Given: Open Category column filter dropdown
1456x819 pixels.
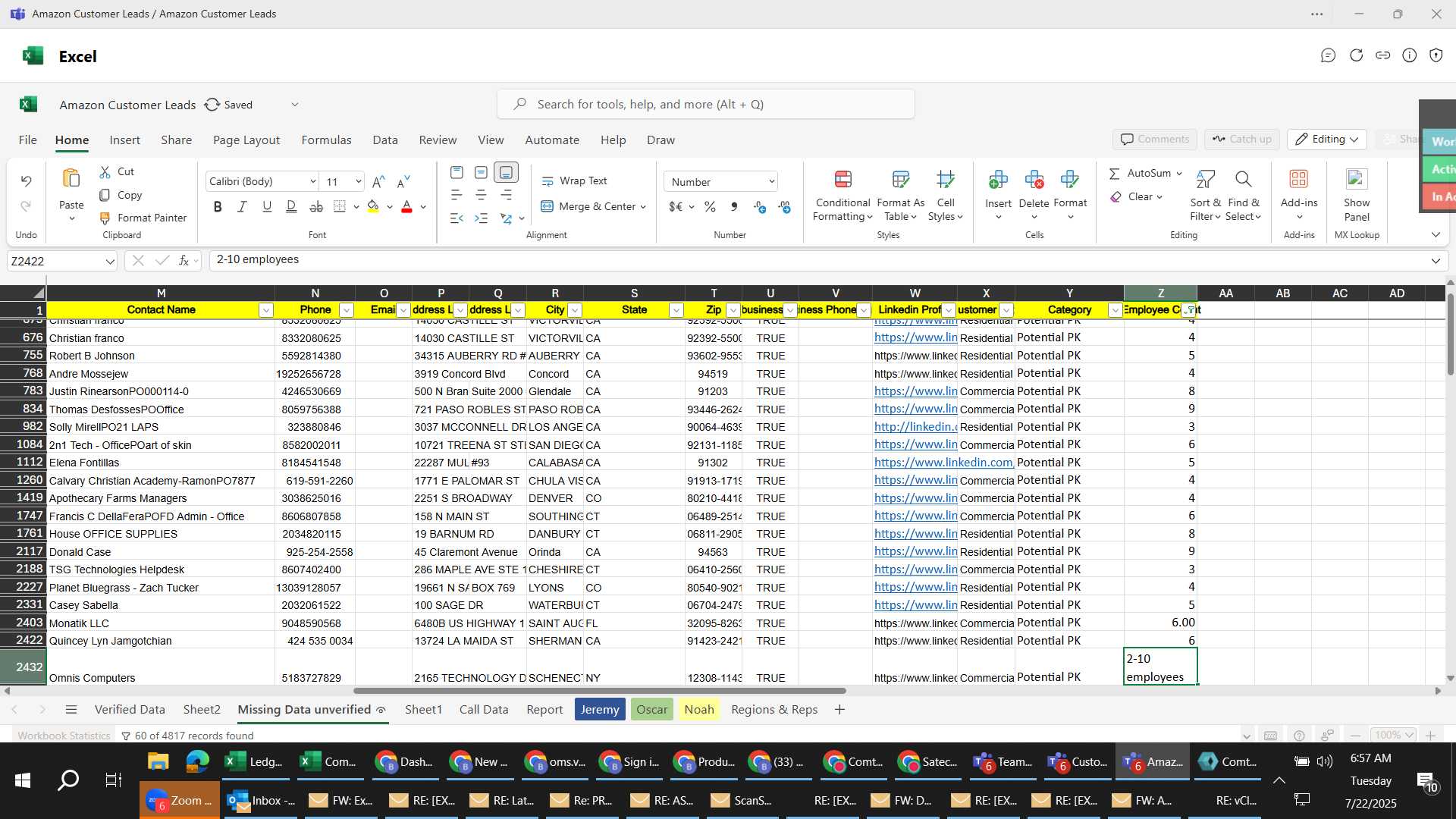Looking at the screenshot, I should pos(1115,310).
